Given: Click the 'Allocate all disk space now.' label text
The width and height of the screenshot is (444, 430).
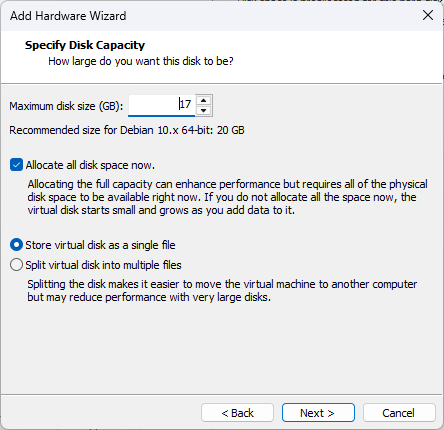Looking at the screenshot, I should 90,165.
